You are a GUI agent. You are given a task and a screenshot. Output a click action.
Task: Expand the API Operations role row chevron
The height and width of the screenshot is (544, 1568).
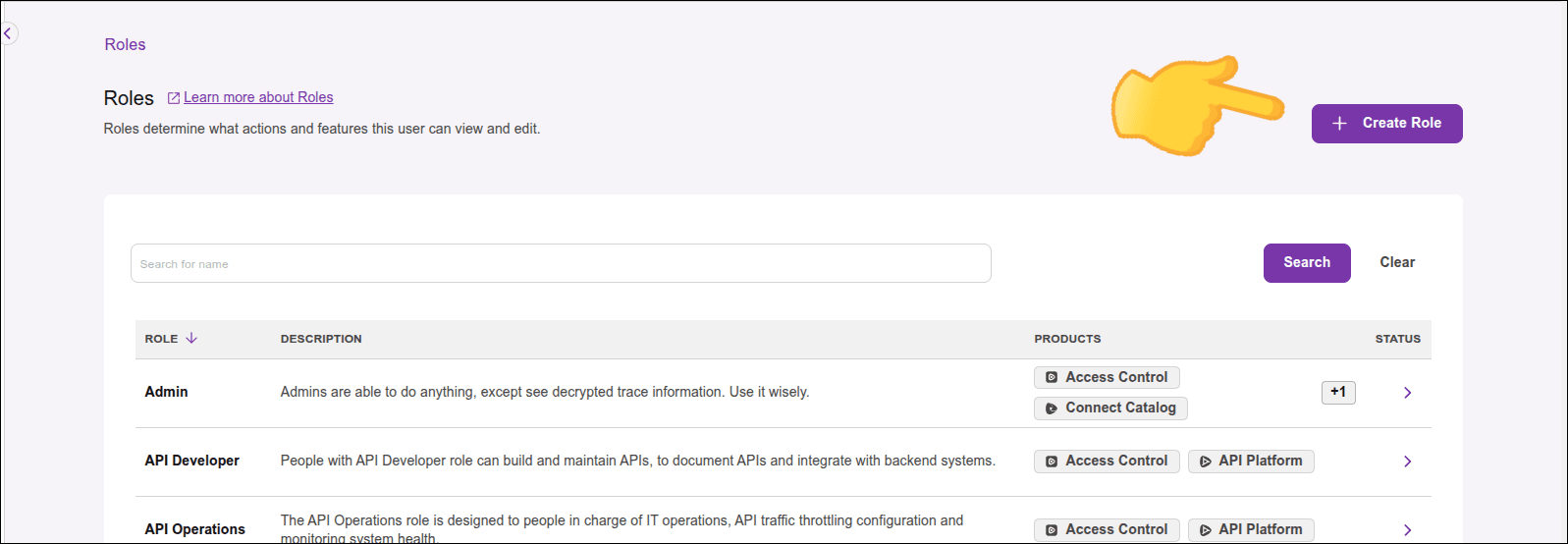tap(1407, 530)
